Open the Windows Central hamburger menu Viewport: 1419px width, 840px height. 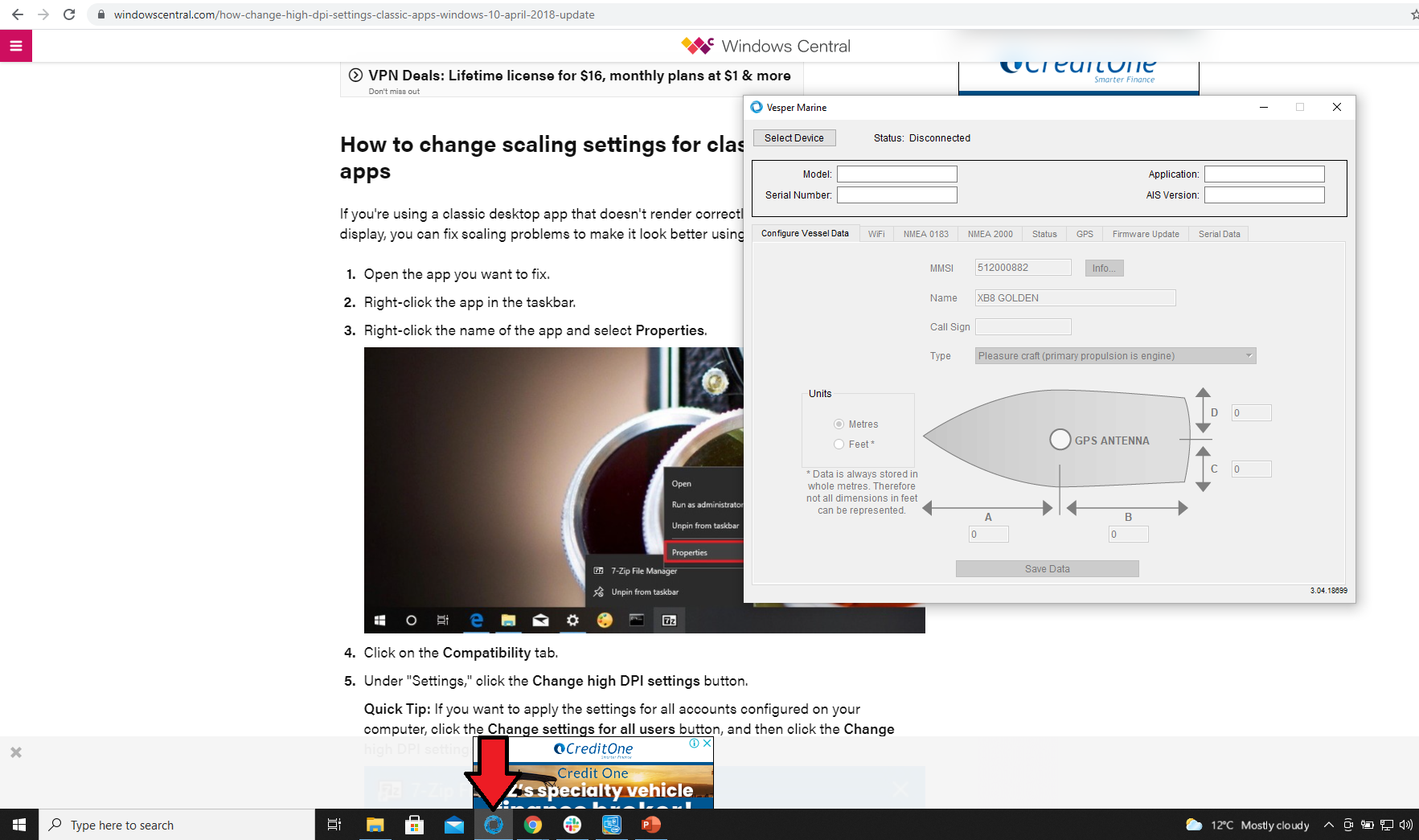[16, 46]
